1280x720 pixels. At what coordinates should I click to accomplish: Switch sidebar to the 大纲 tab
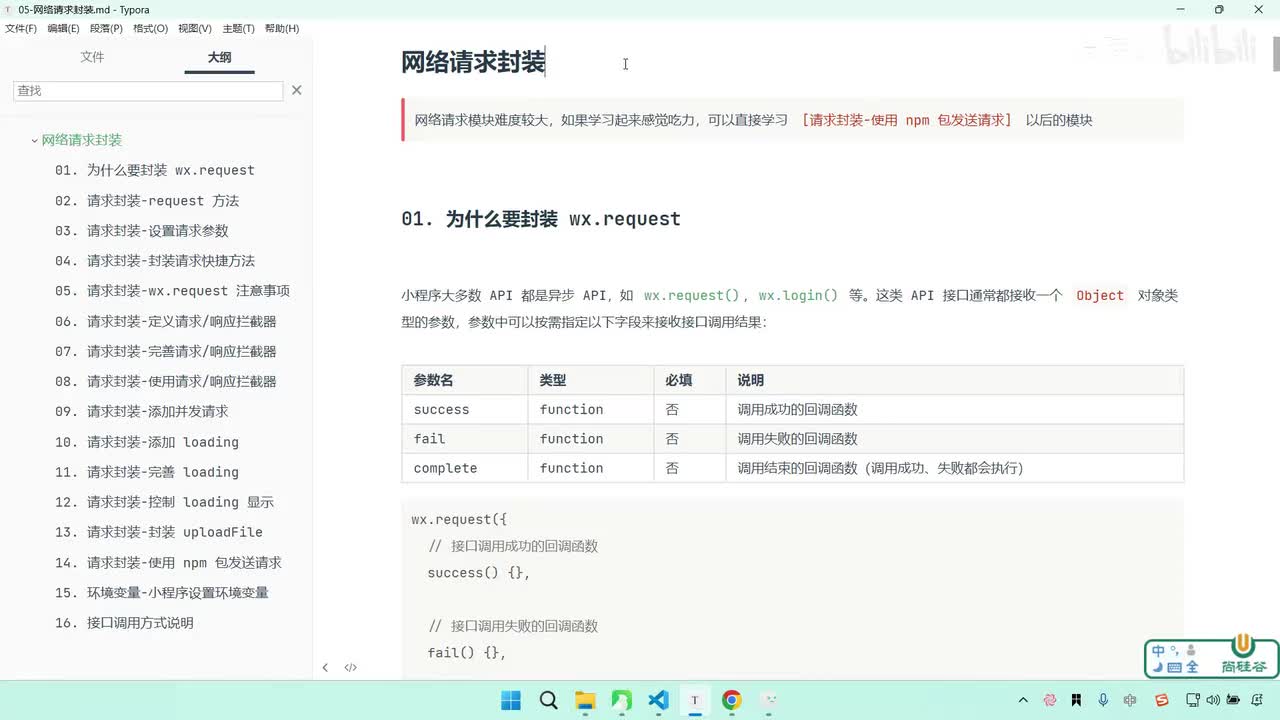tap(219, 57)
